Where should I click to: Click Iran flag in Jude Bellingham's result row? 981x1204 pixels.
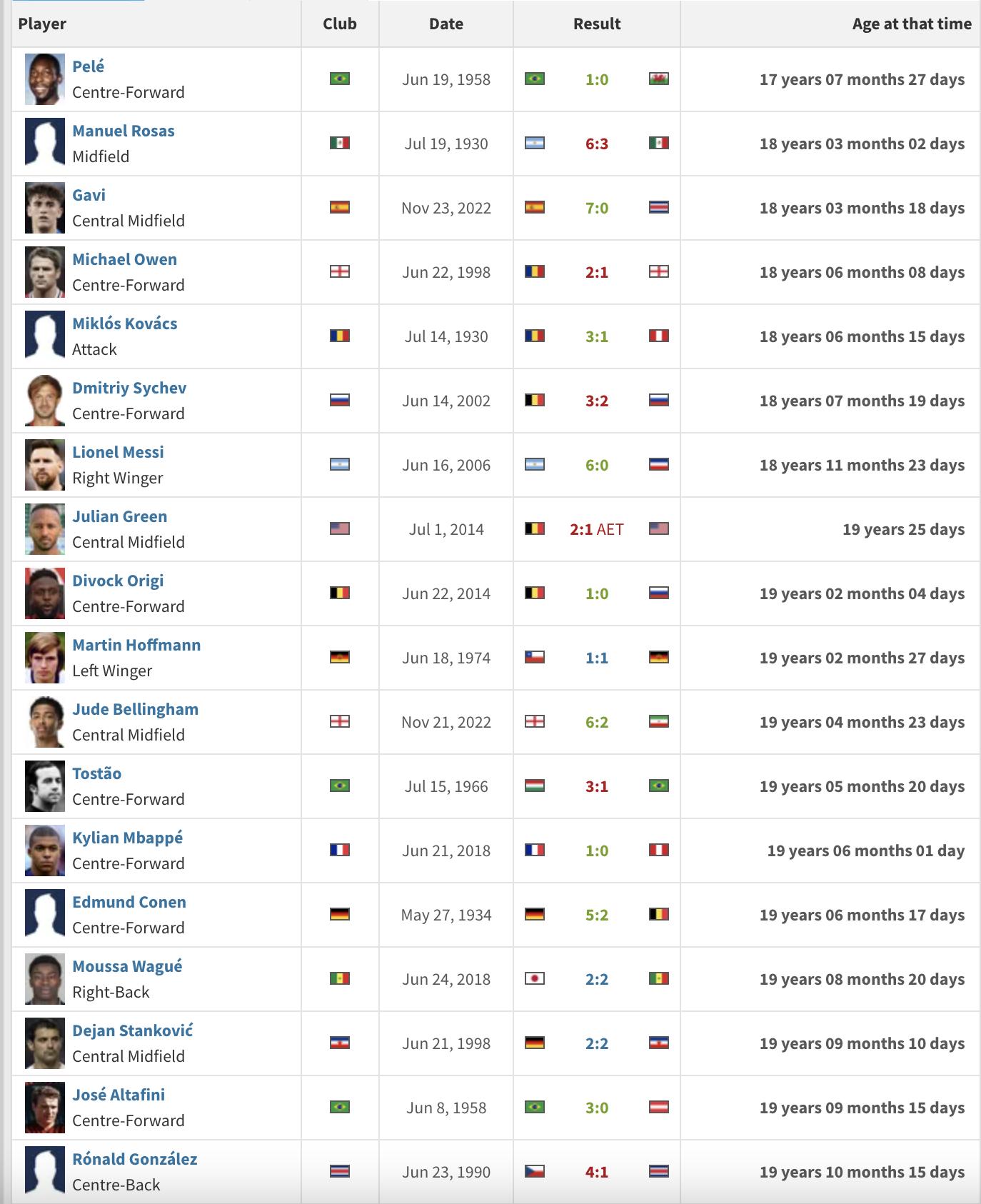658,721
